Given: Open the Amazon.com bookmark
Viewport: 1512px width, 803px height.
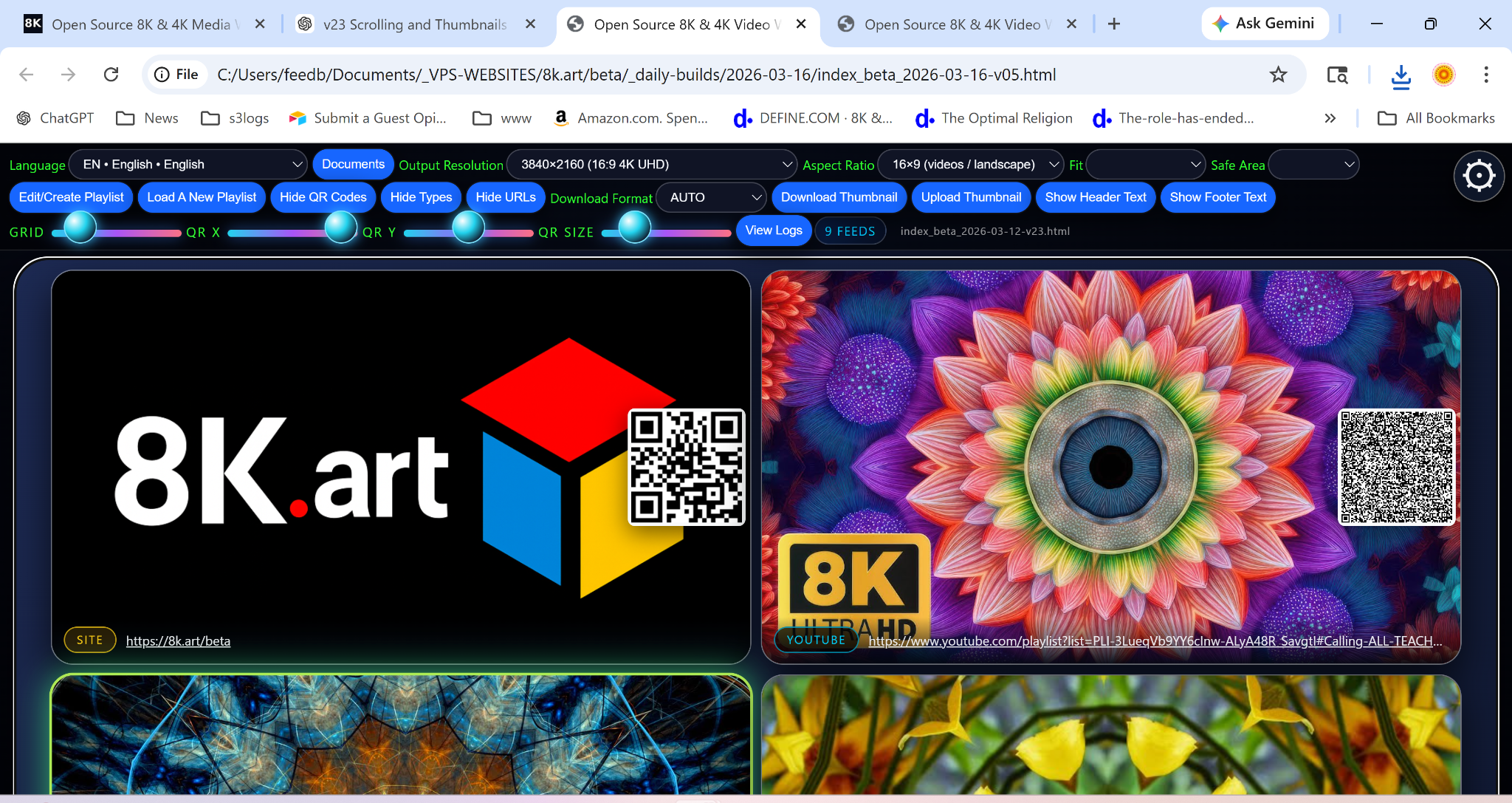Looking at the screenshot, I should (630, 118).
